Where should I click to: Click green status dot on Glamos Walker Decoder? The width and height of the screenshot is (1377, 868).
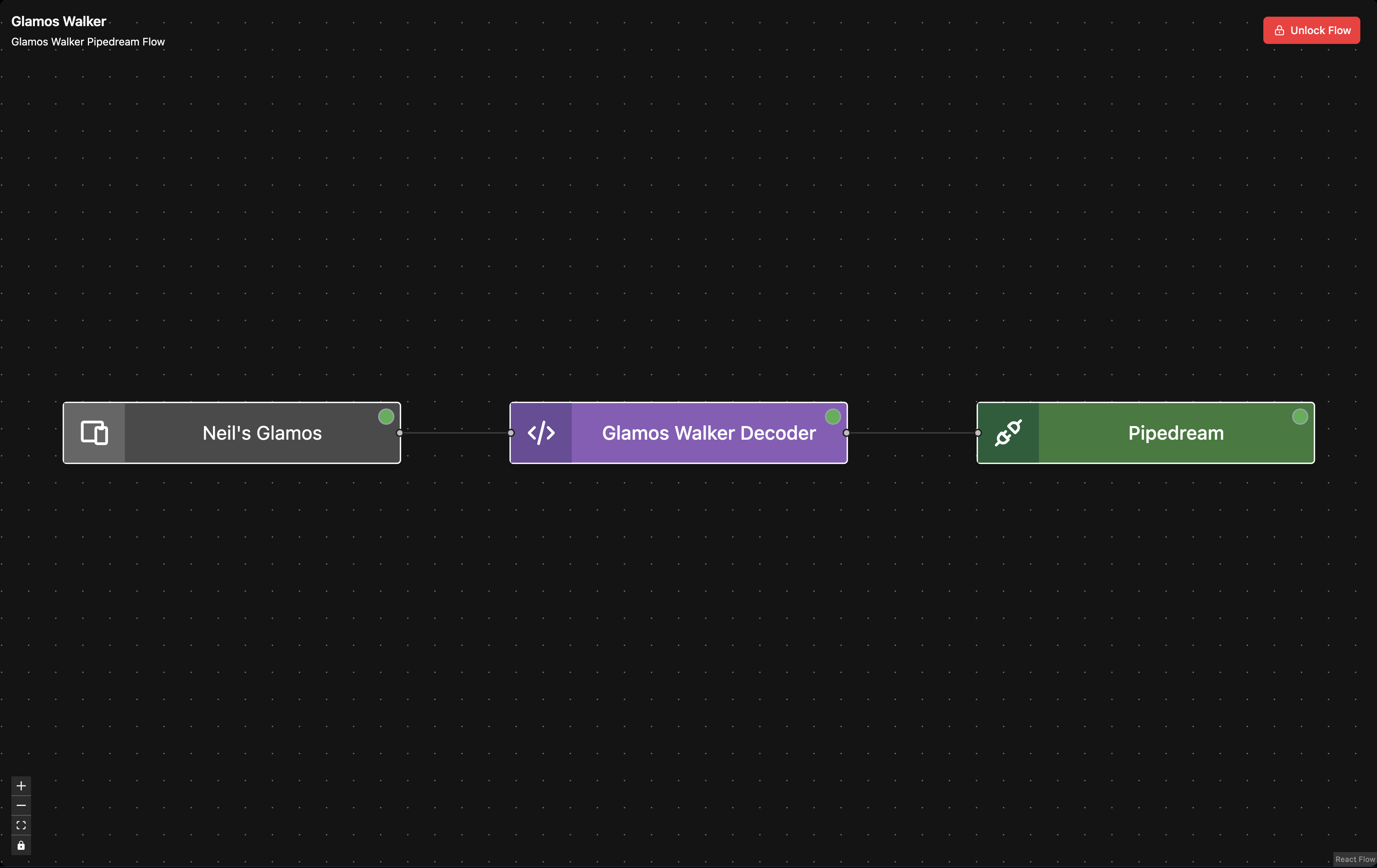(832, 417)
